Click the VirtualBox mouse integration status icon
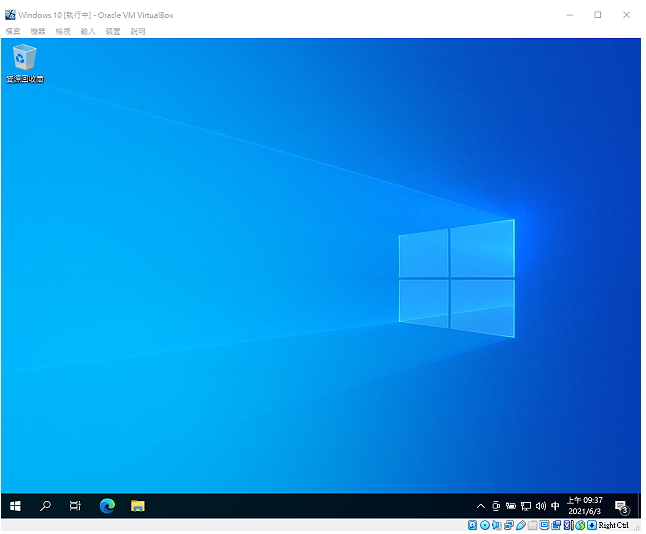This screenshot has width=646, height=534. click(x=580, y=525)
